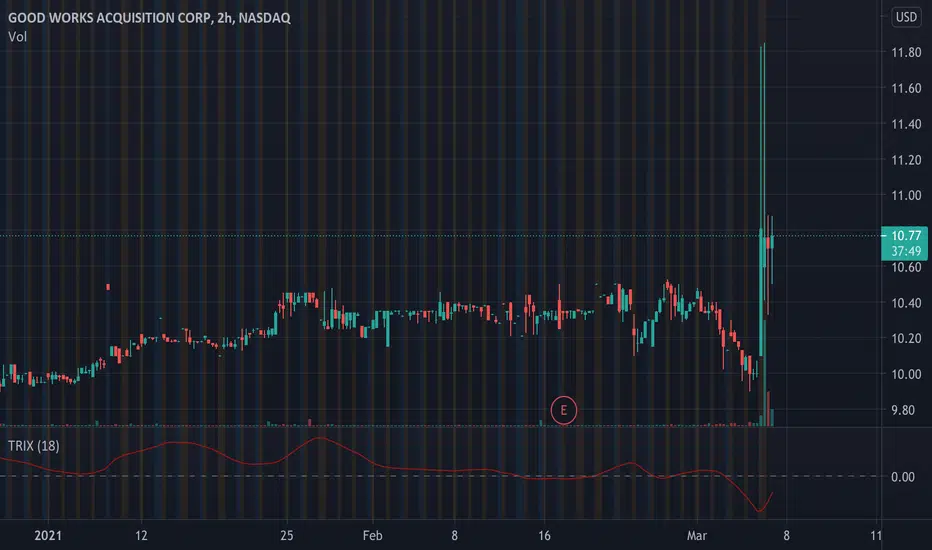Click the 16 date axis label
The image size is (932, 550).
(x=544, y=536)
